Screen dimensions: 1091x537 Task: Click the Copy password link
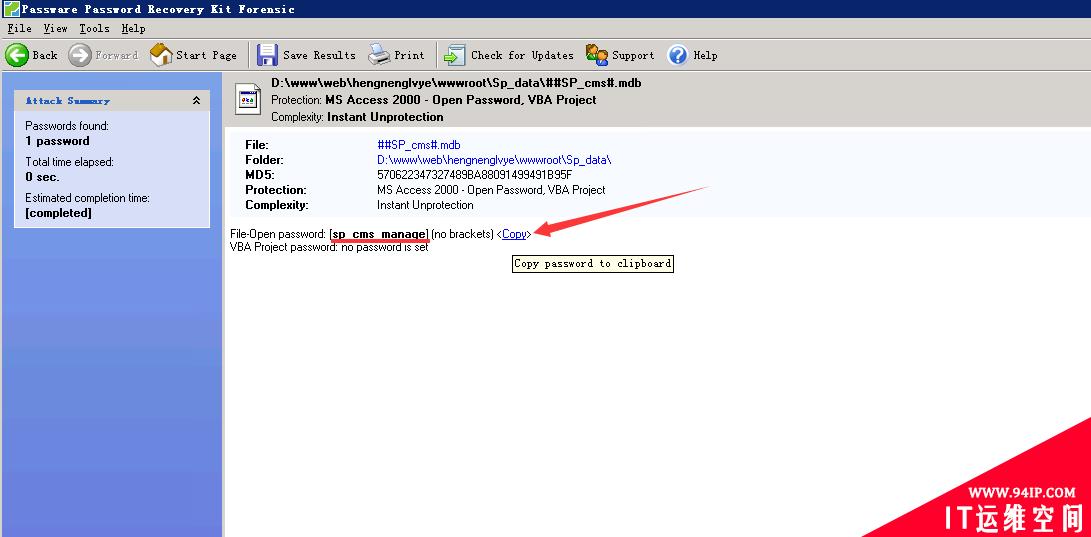[514, 234]
